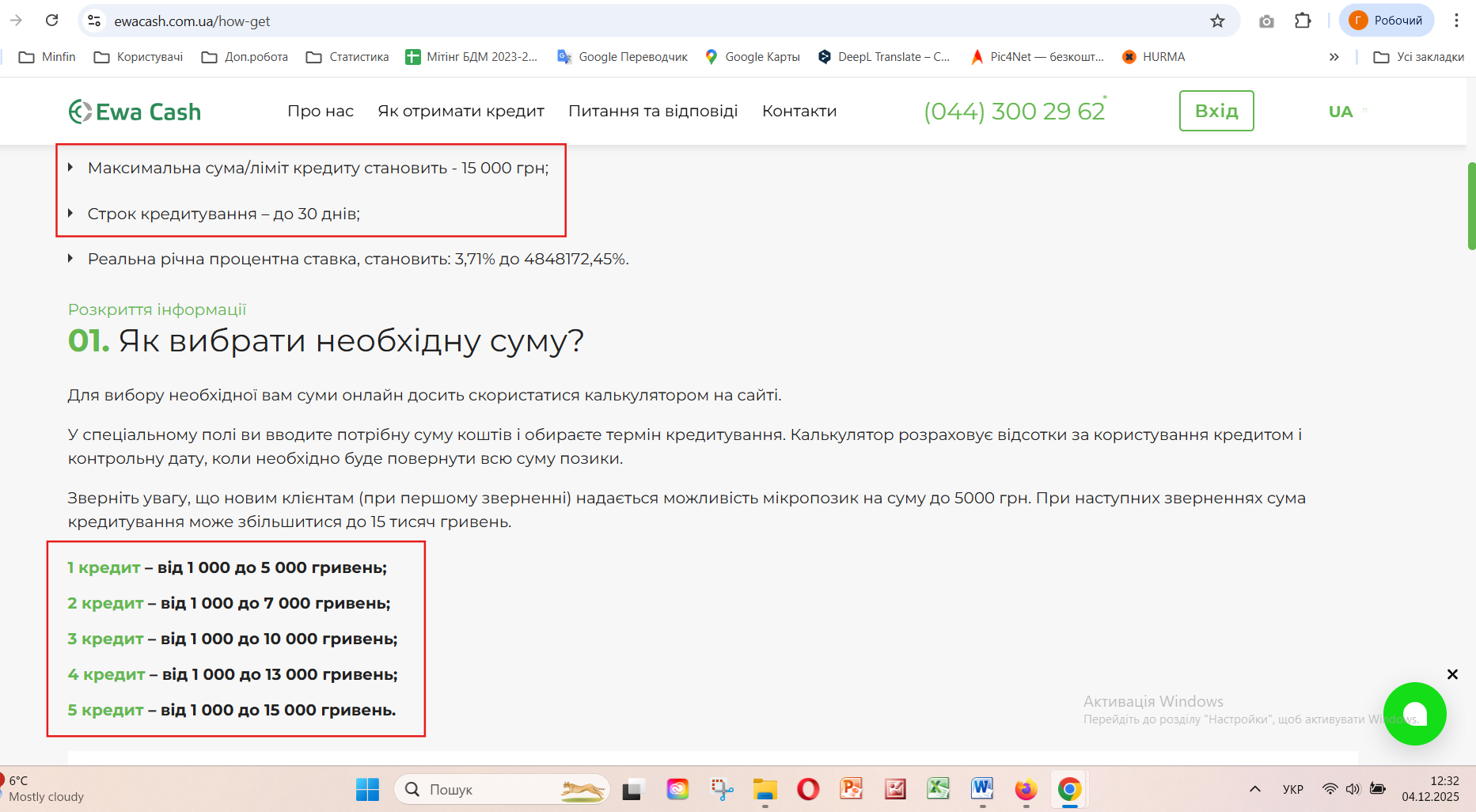Click the Розкриття інформації link
Screen dimensions: 1476x812
click(x=157, y=309)
